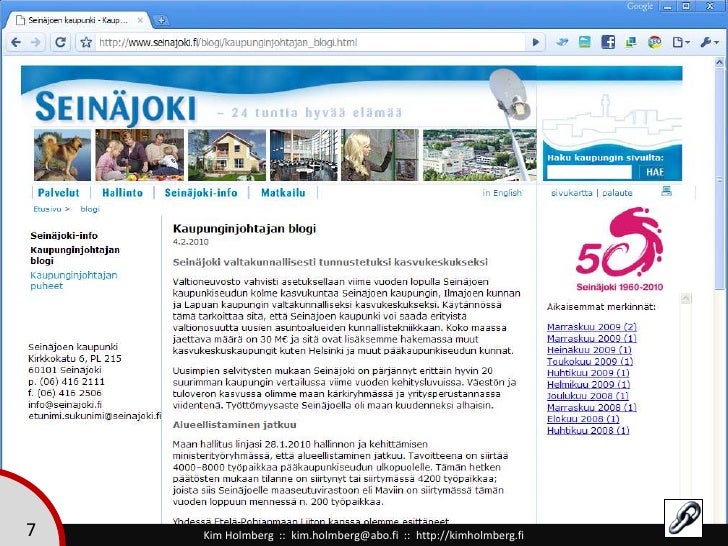The width and height of the screenshot is (728, 546).
Task: Click the go arrow in the address bar
Action: point(535,42)
